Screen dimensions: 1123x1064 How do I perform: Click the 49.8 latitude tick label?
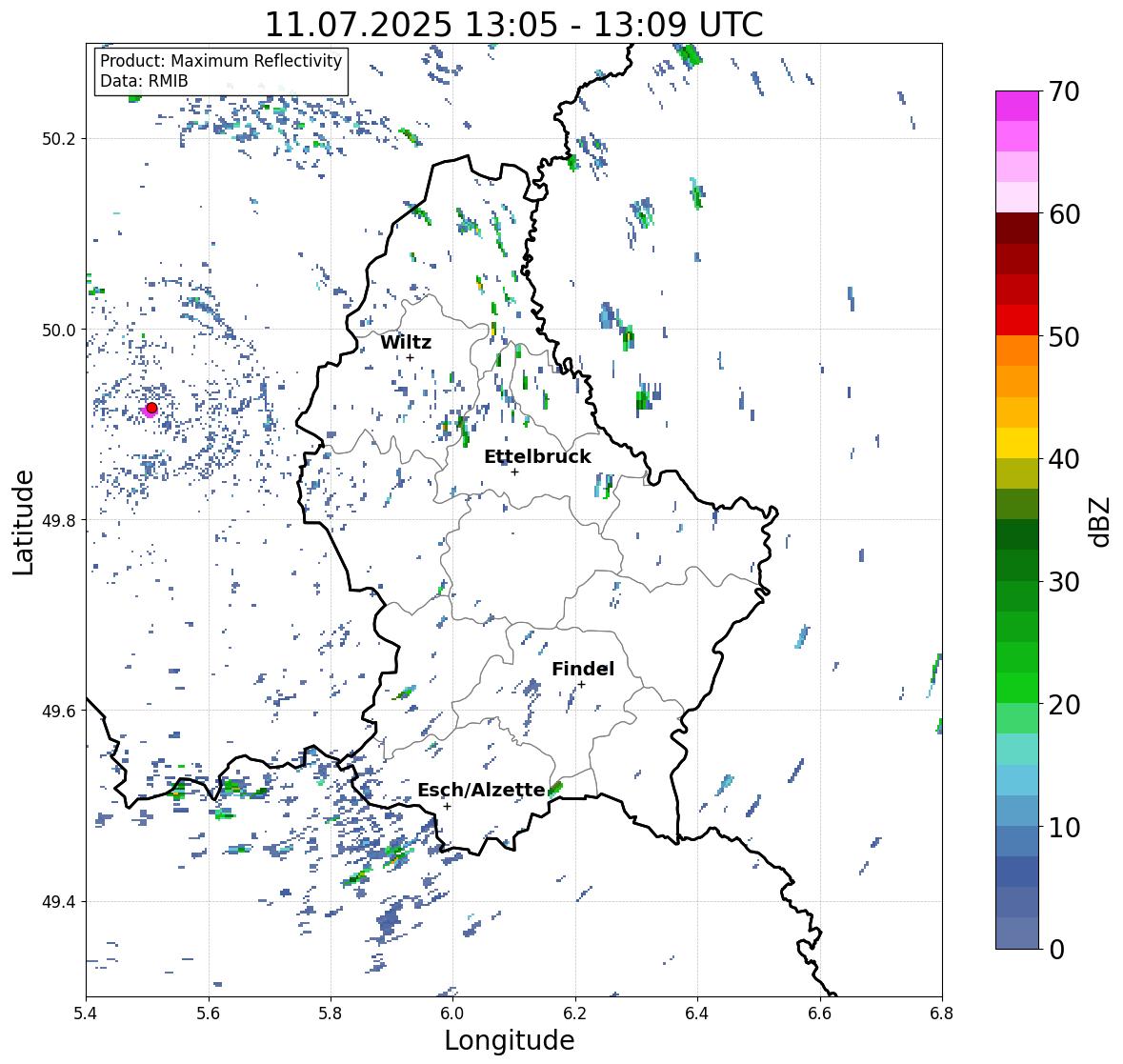pos(59,520)
